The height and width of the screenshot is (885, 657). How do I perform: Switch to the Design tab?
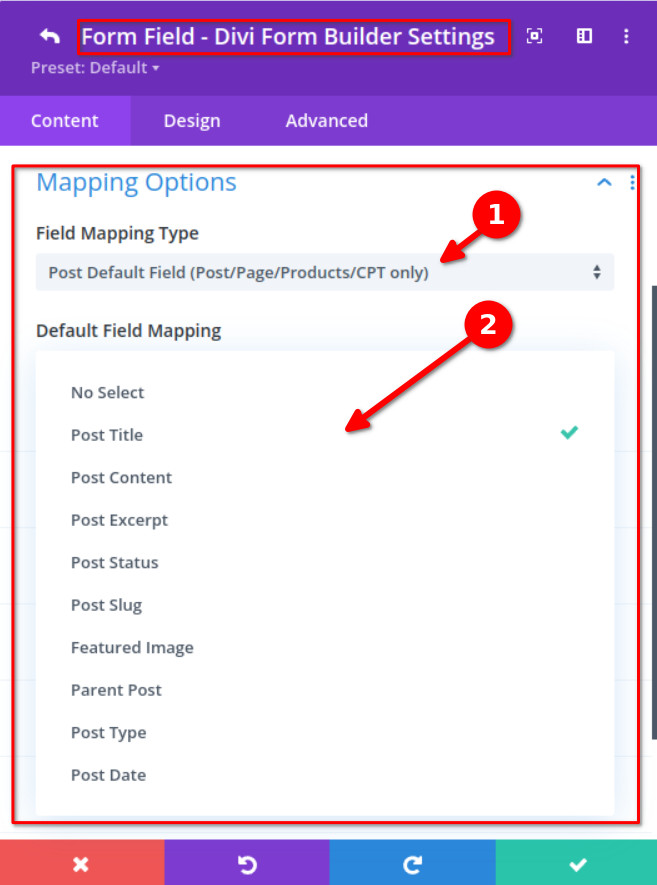coord(192,120)
